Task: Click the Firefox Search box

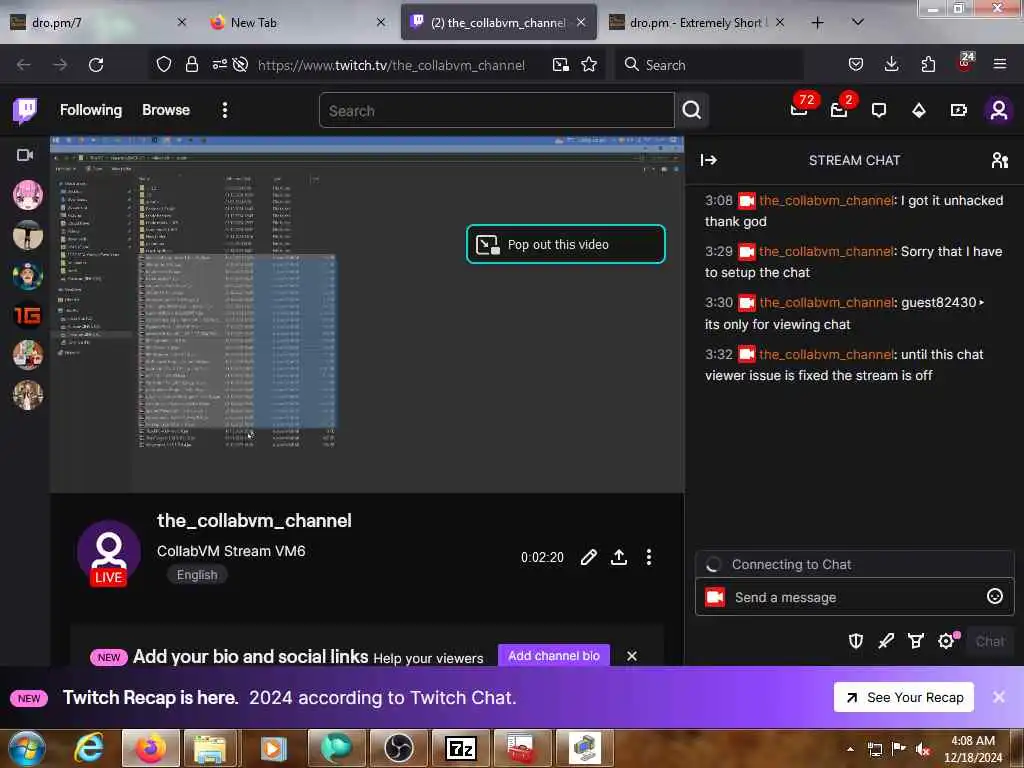Action: [x=709, y=65]
